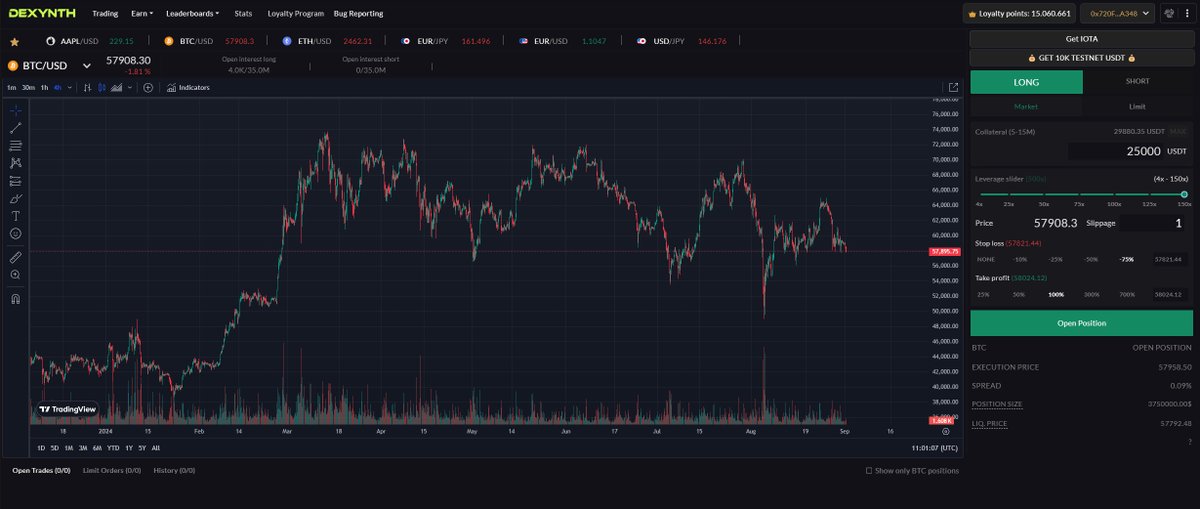The height and width of the screenshot is (509, 1200).
Task: Open the chart Indicators menu
Action: coord(189,88)
